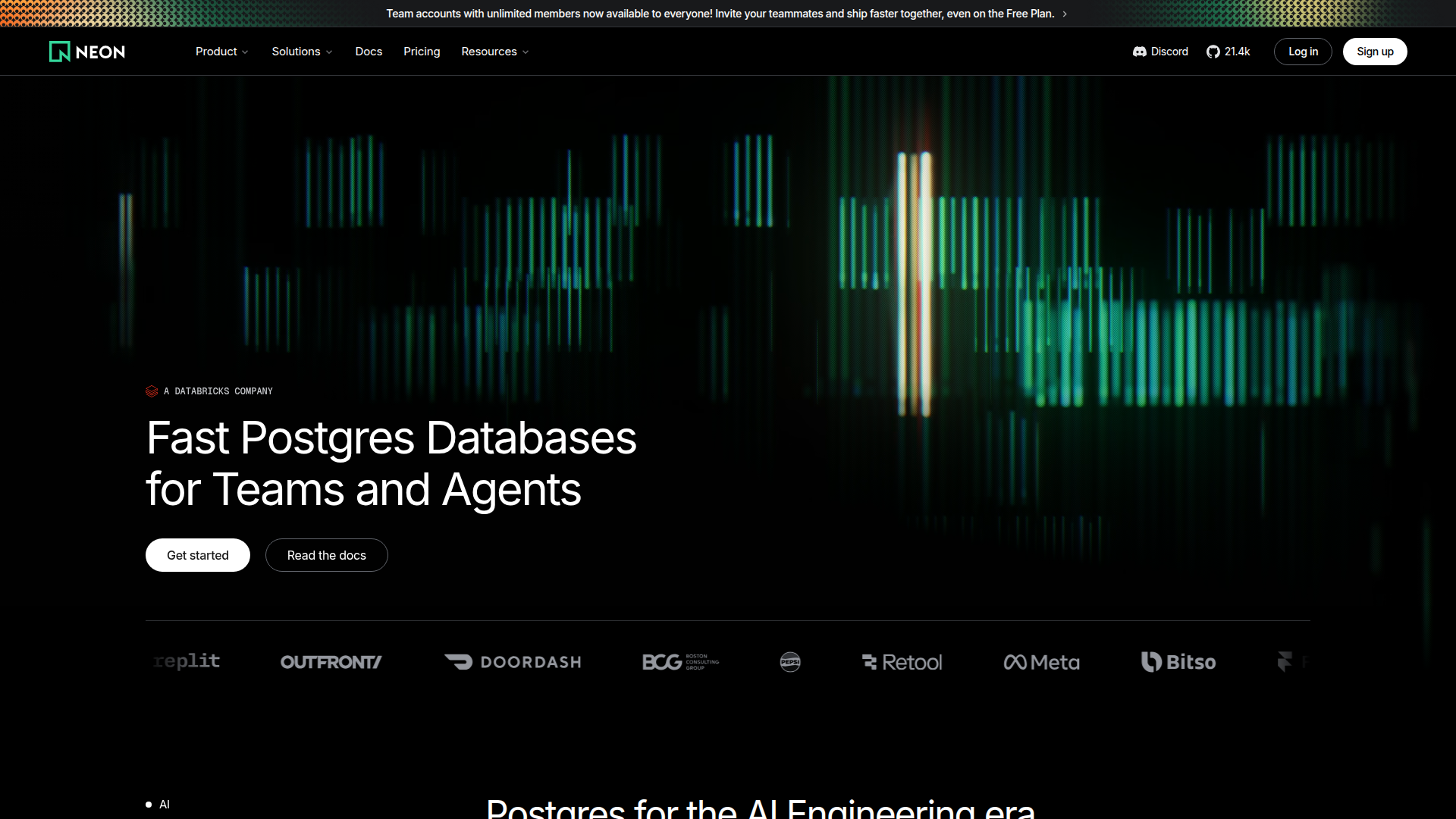Click the Sign up button
1456x819 pixels.
click(x=1374, y=52)
